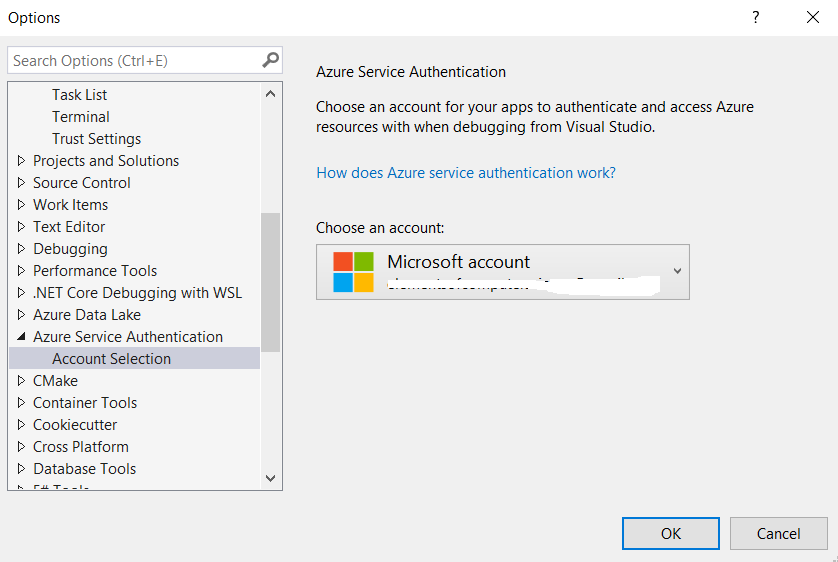Screen dimensions: 838x562
Task: Select the Task List tree item
Action: pos(80,95)
